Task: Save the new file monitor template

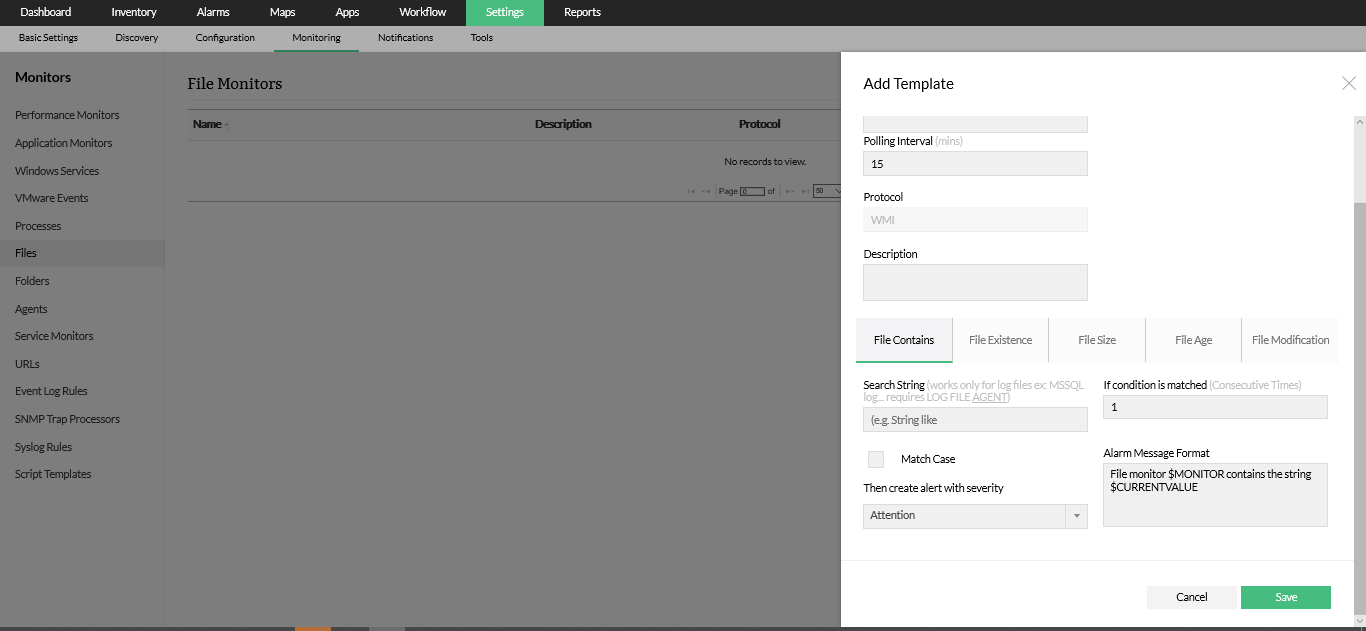Action: click(x=1285, y=597)
